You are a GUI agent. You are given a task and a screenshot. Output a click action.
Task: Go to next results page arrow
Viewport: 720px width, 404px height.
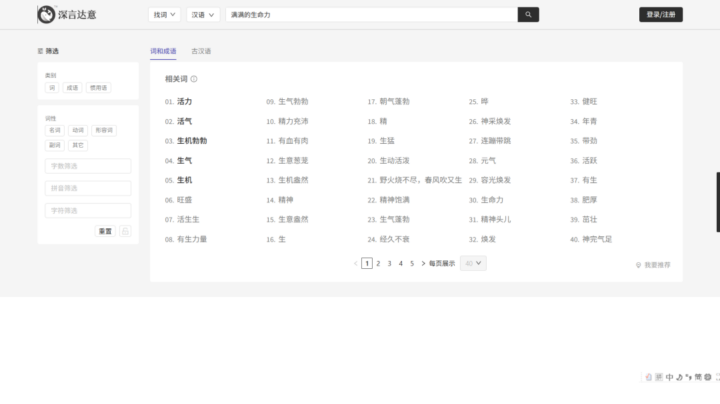click(x=423, y=264)
